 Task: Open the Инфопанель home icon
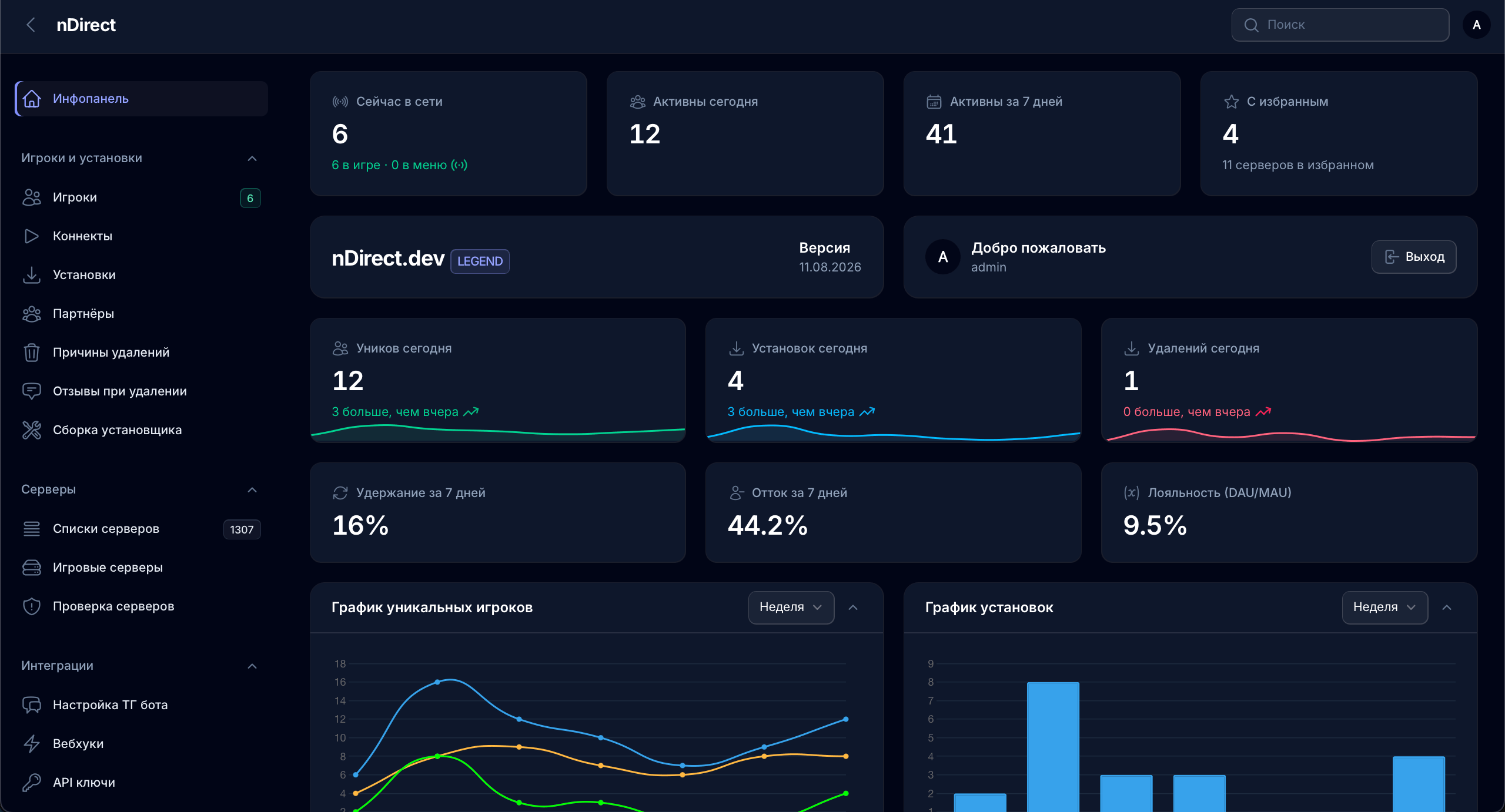tap(32, 99)
